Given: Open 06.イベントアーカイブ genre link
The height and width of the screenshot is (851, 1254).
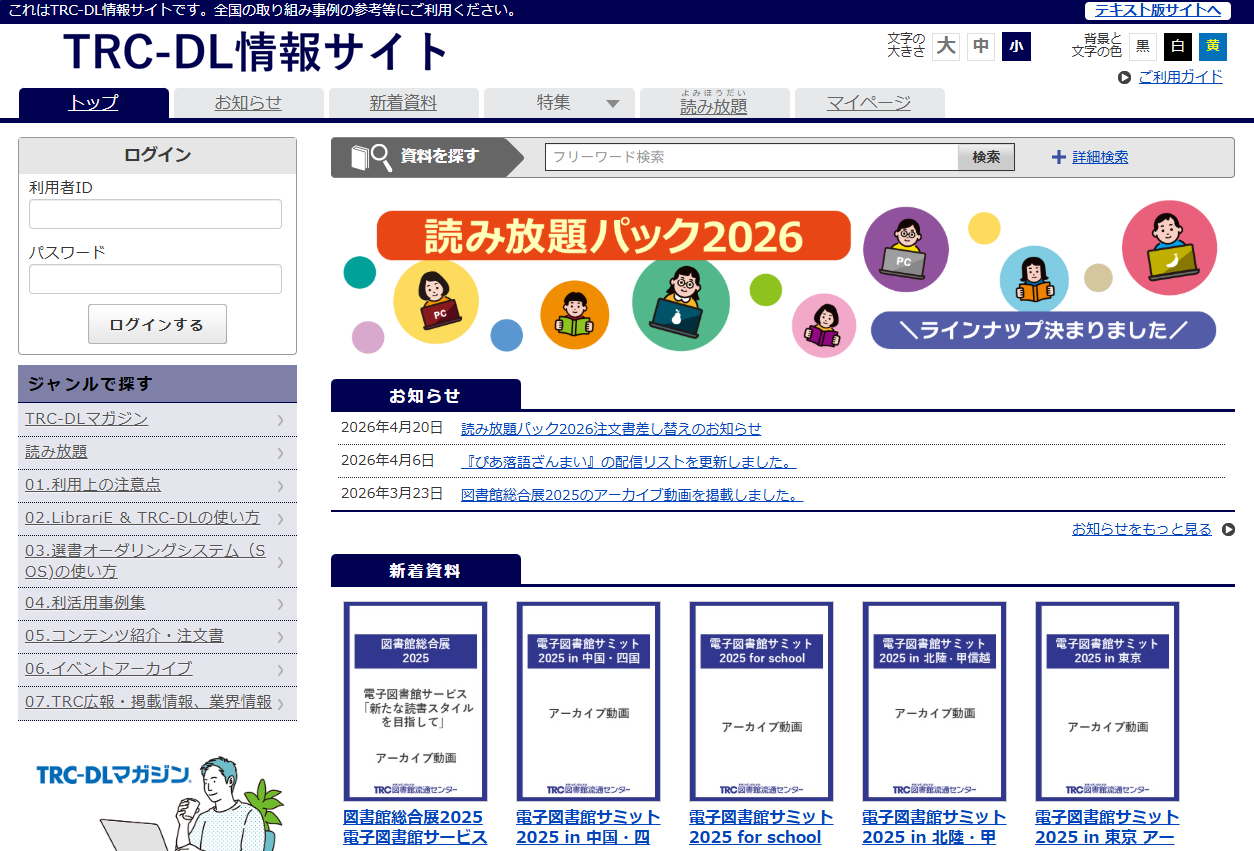Looking at the screenshot, I should pos(109,669).
